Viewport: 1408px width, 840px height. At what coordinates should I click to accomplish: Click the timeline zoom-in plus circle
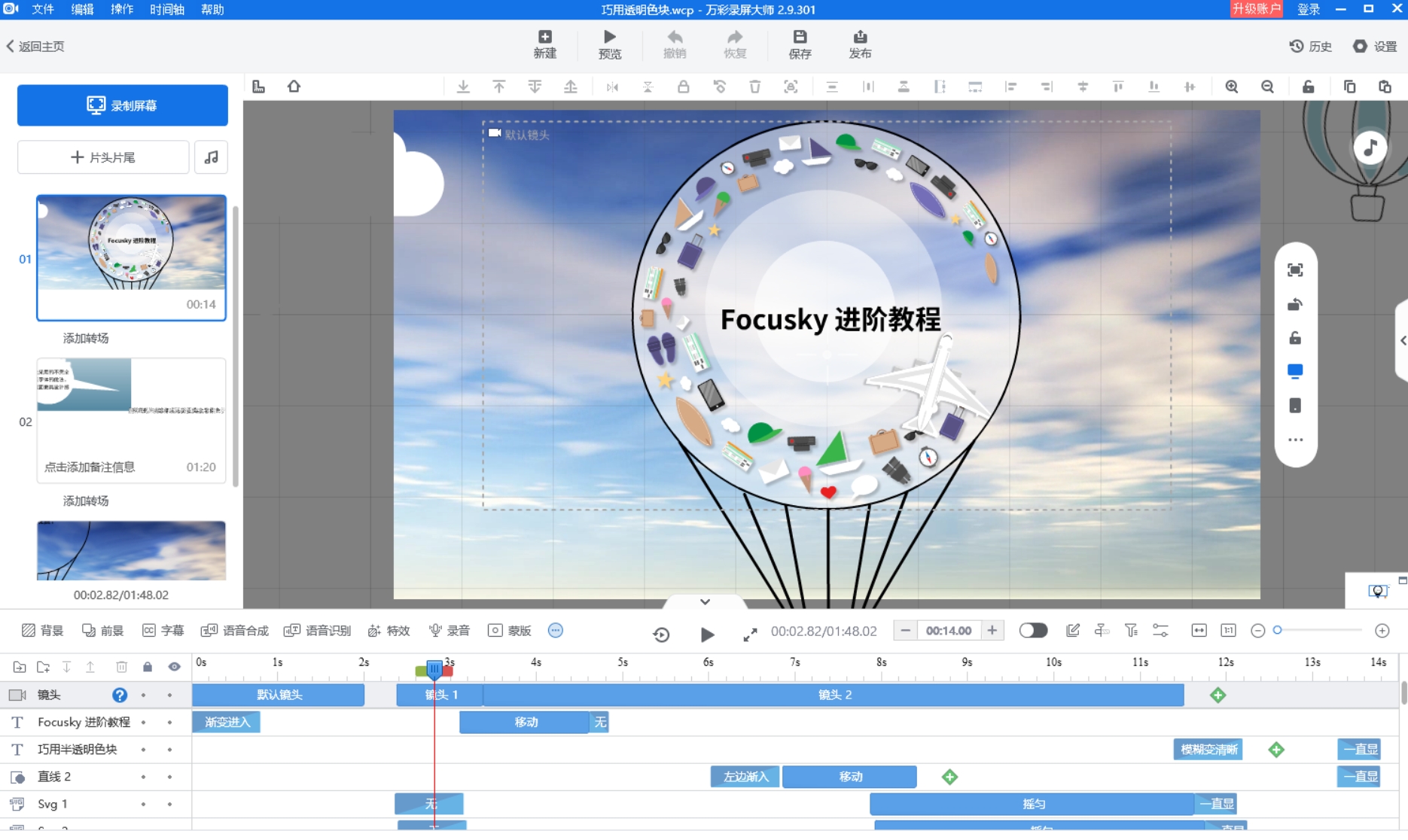[1382, 631]
